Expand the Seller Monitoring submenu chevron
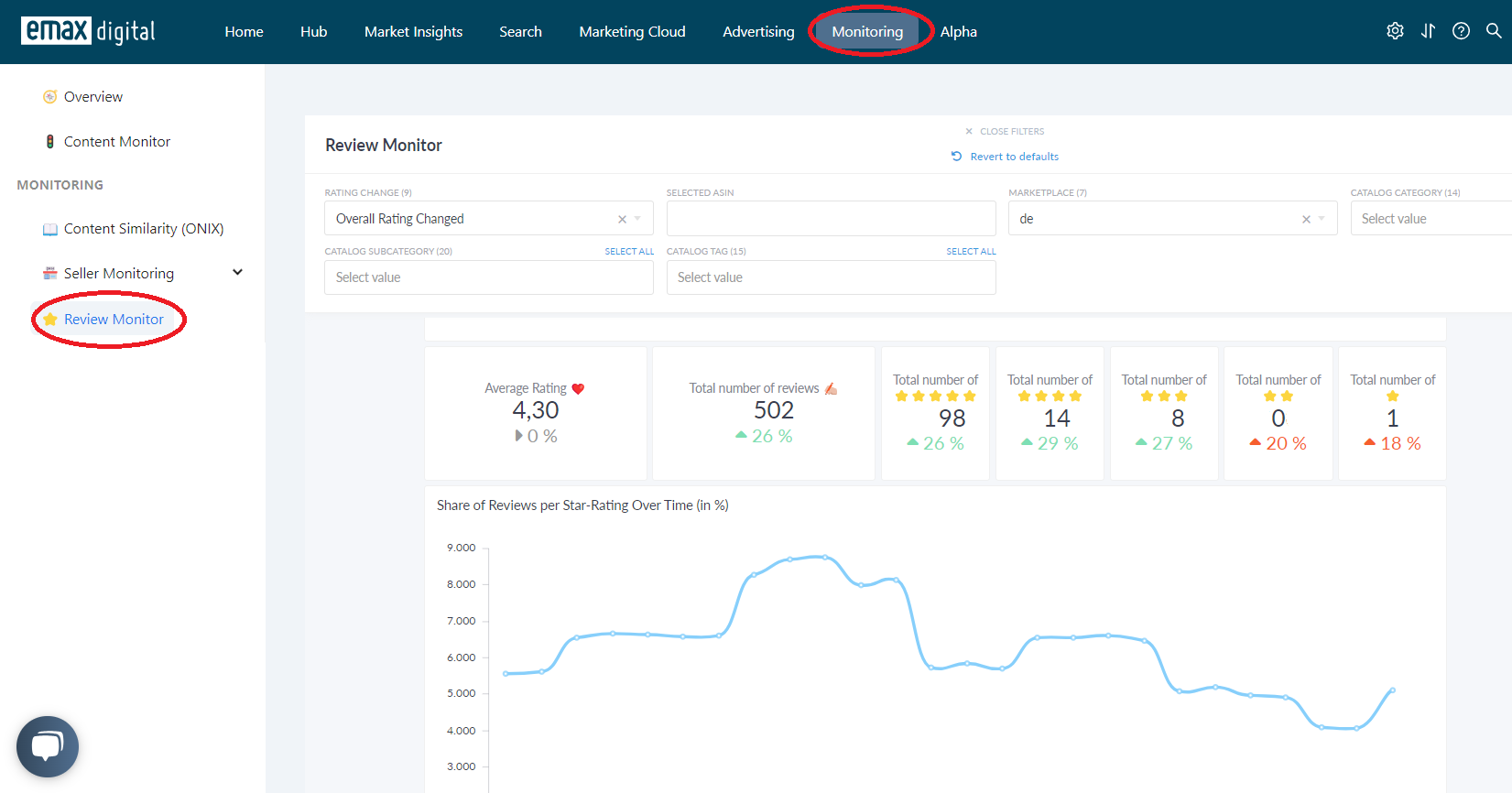This screenshot has height=793, width=1512. click(237, 273)
